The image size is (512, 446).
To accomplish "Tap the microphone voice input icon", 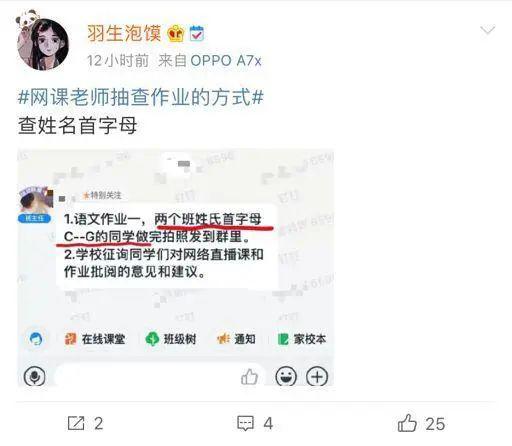I will [x=35, y=376].
